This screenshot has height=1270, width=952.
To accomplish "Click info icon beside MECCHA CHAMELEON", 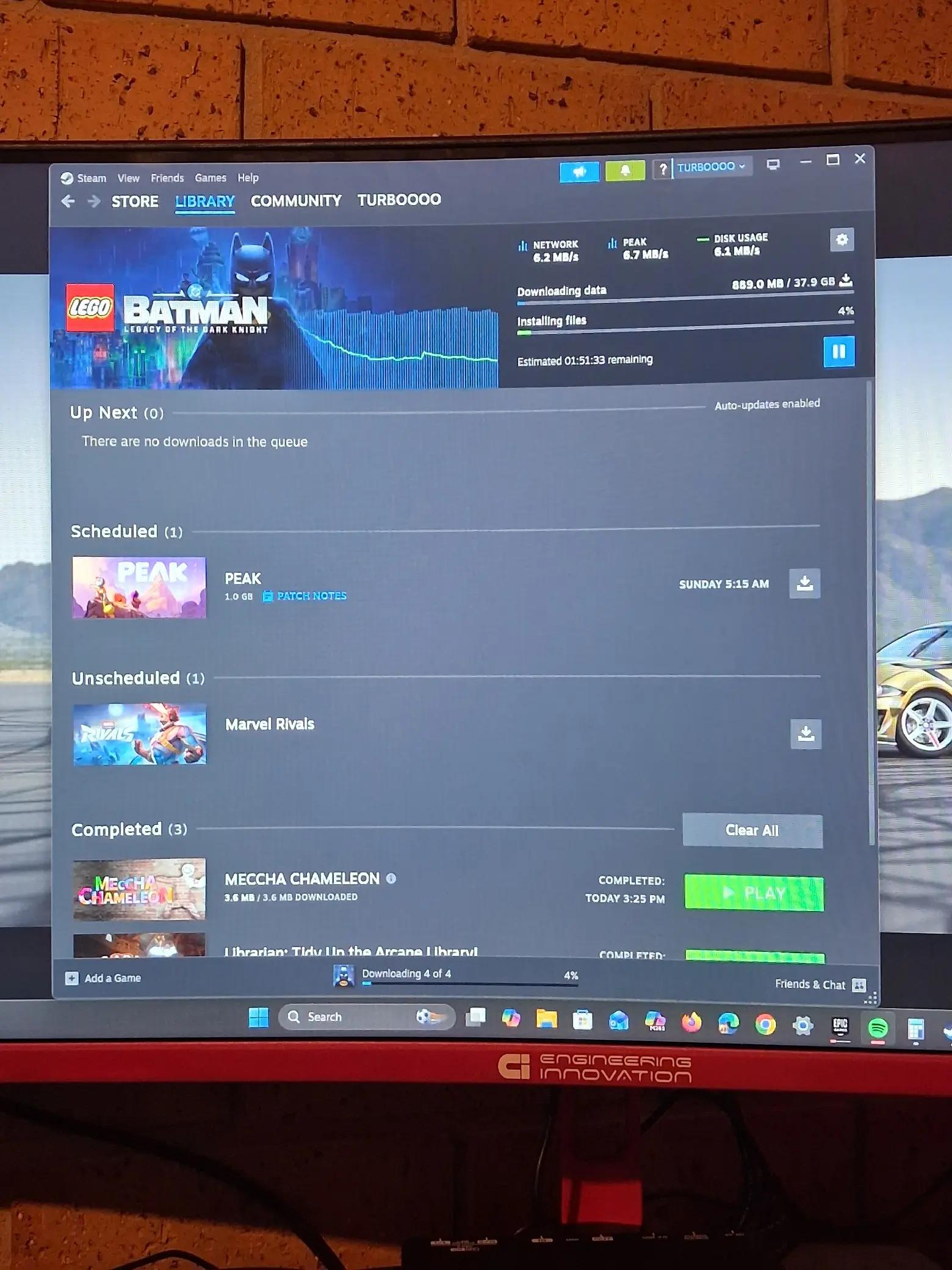I will 391,878.
